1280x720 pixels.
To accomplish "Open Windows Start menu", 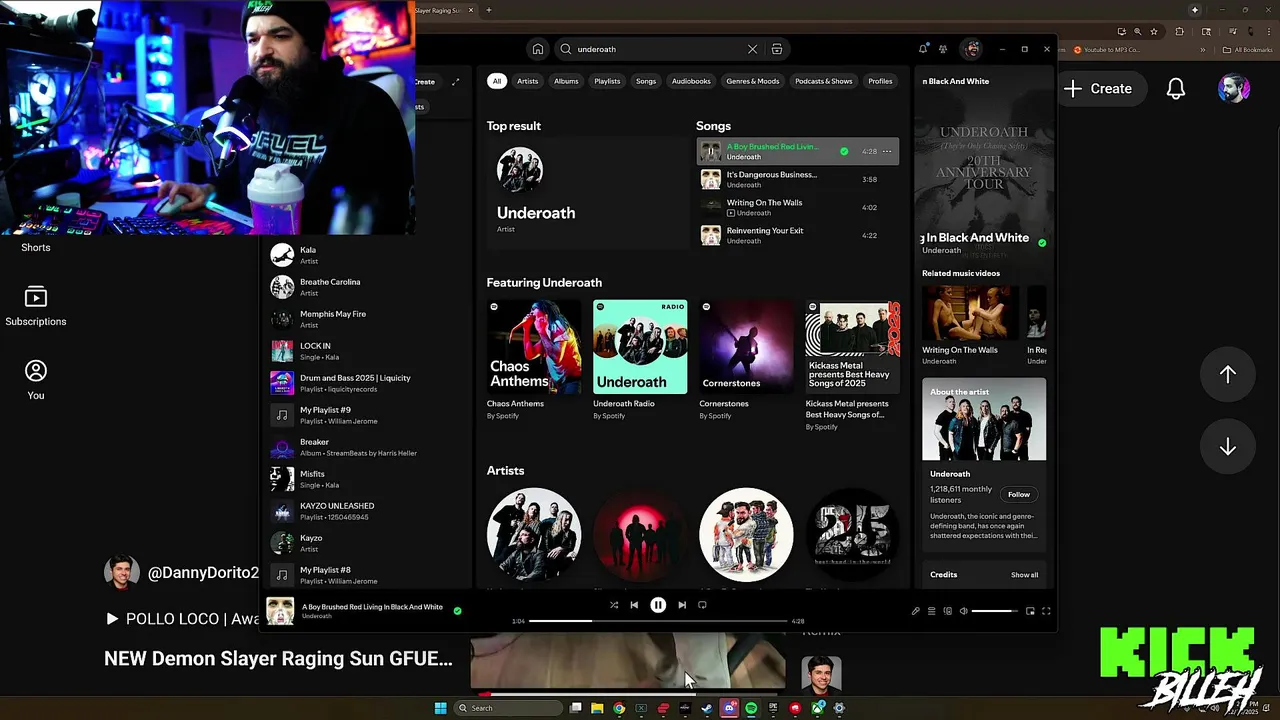I will coord(440,708).
